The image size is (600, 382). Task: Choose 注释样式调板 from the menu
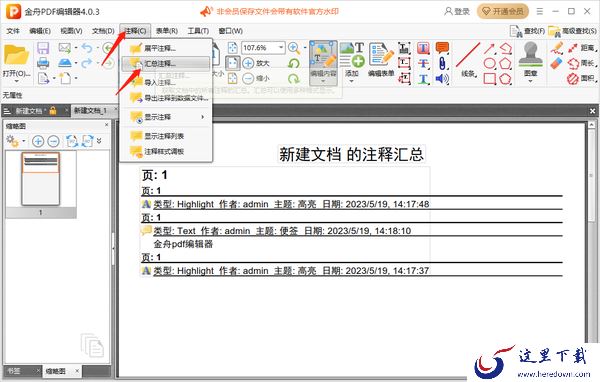(166, 151)
